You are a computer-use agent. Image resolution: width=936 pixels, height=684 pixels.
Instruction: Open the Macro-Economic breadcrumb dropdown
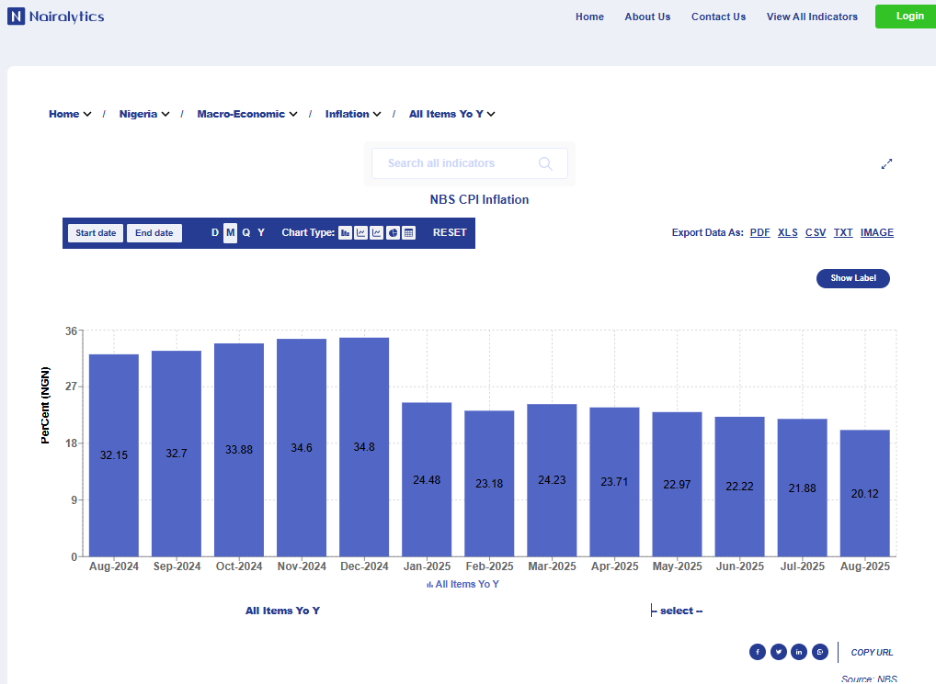tap(247, 114)
